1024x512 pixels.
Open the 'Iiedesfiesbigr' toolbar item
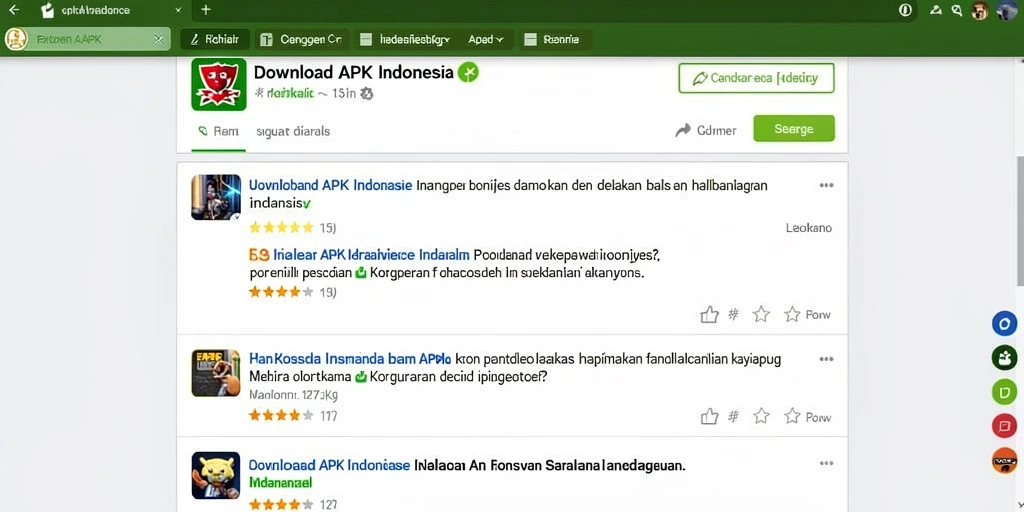tap(406, 39)
